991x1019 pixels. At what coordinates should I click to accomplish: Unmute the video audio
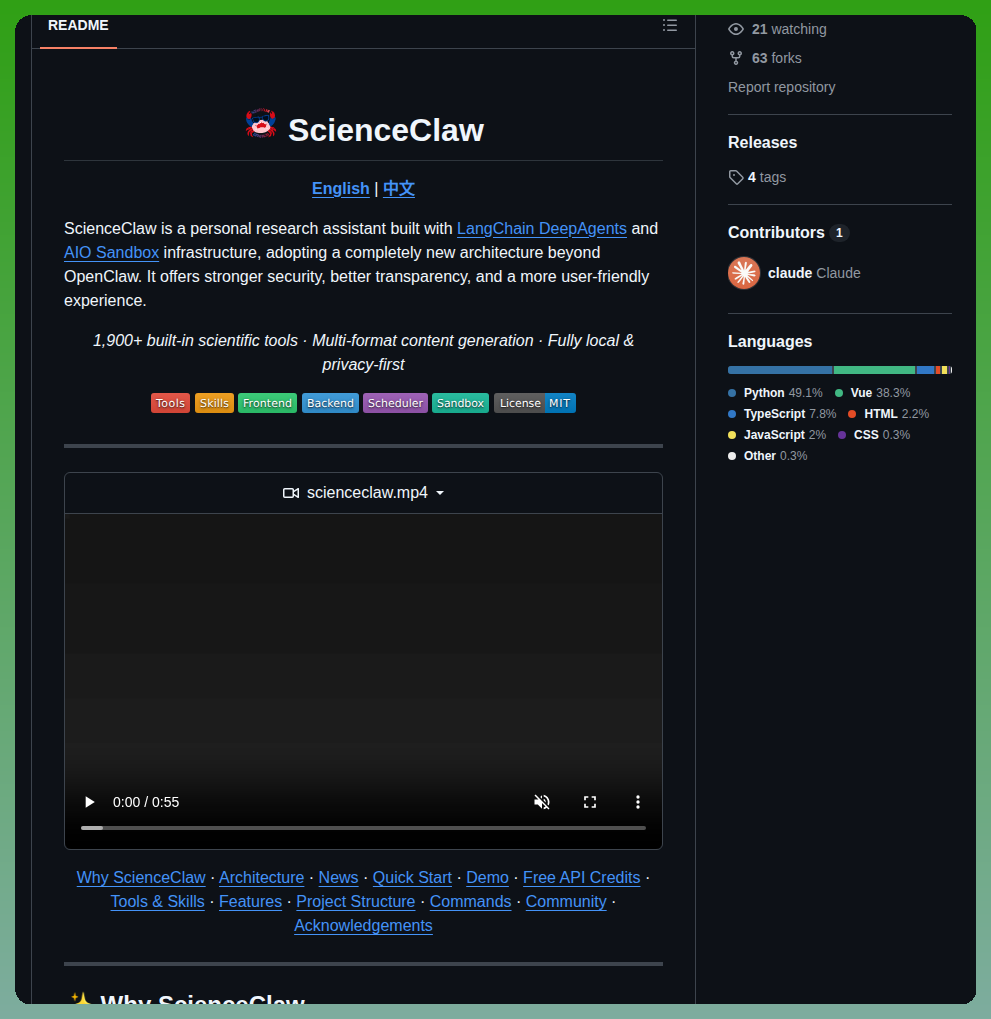(x=541, y=802)
